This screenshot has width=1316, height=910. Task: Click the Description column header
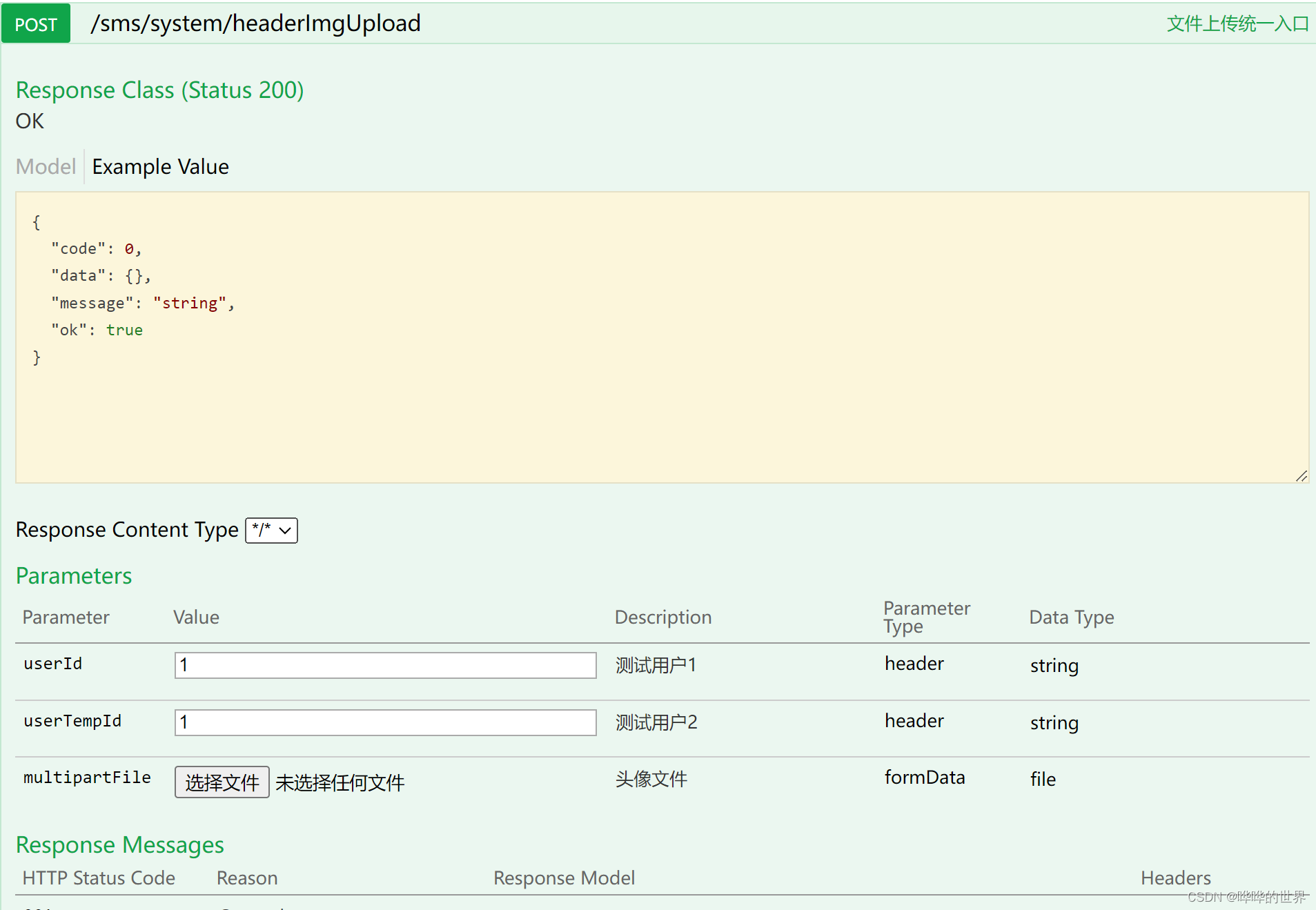[663, 617]
